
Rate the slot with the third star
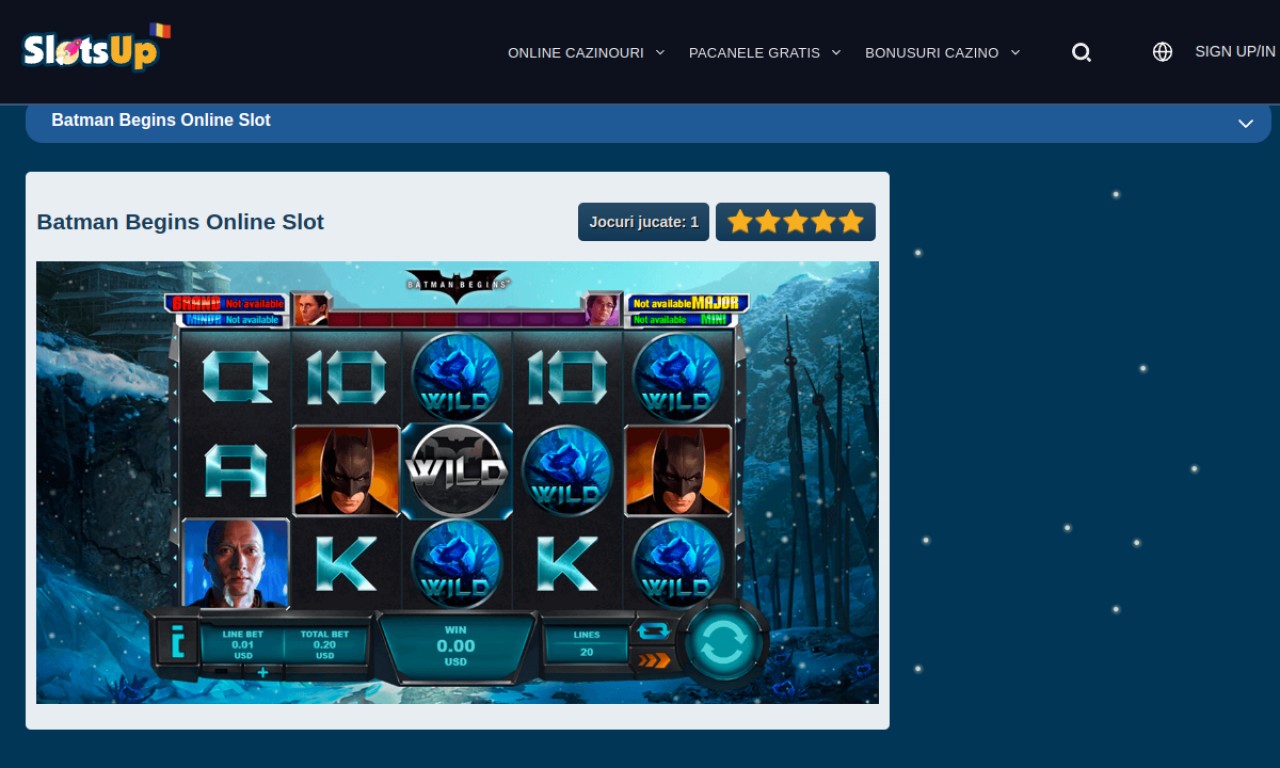(795, 221)
